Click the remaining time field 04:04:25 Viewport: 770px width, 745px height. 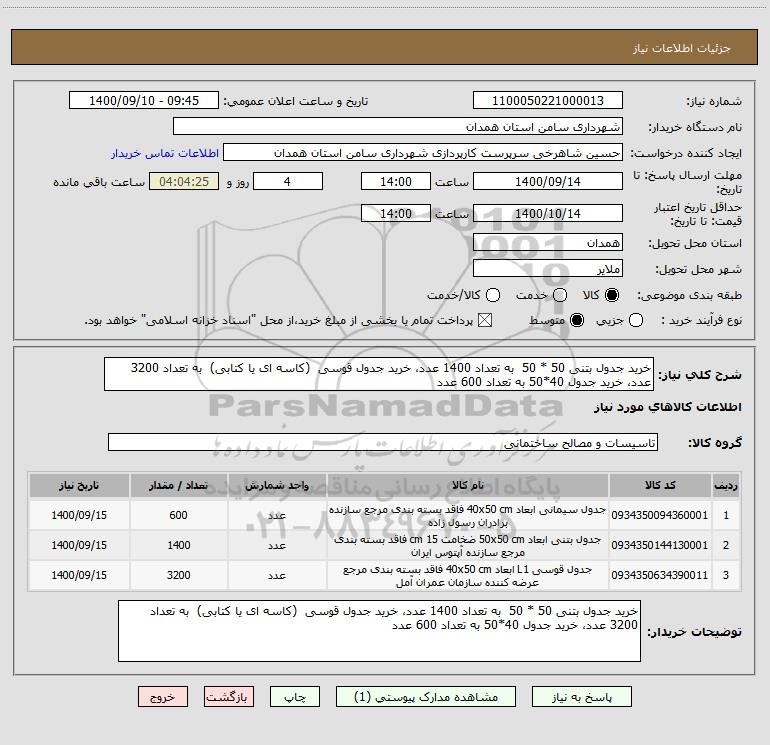(184, 181)
